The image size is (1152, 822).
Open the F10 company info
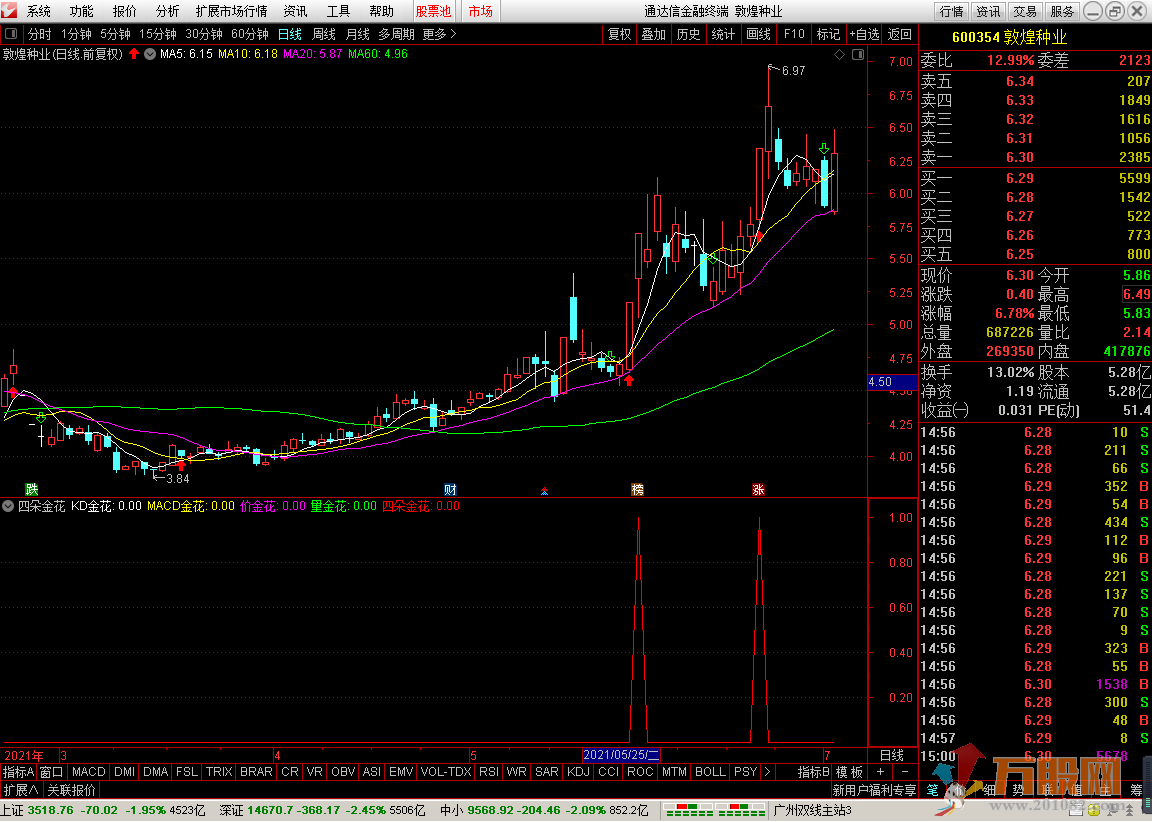(x=794, y=34)
